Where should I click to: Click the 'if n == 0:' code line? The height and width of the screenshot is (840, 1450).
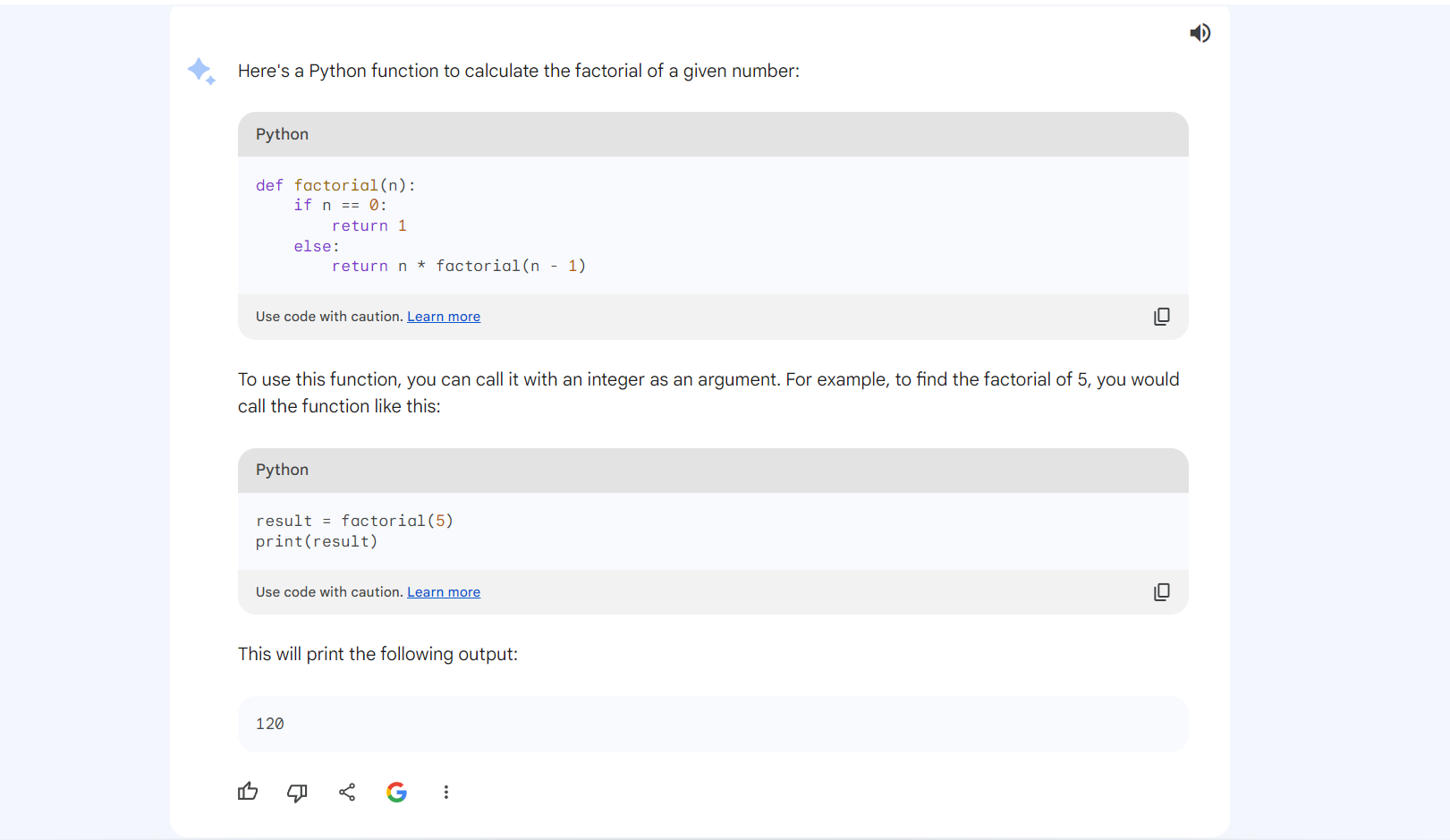coord(340,205)
